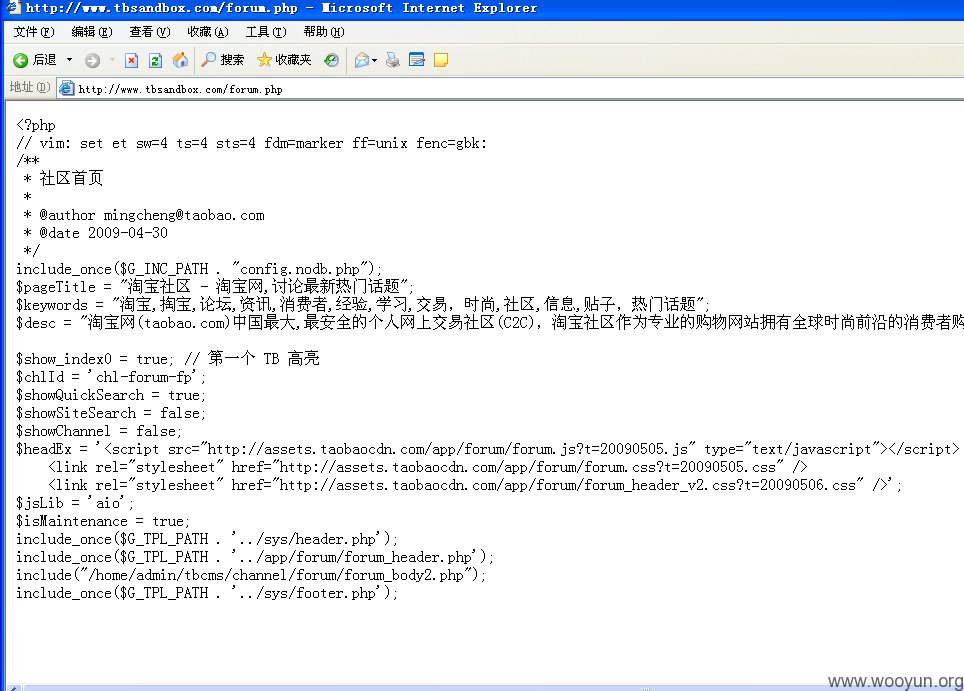Open the 查看(V) menu

149,32
